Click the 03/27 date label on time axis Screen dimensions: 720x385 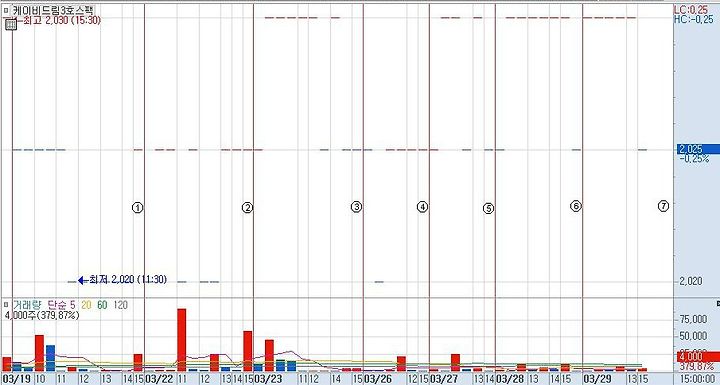click(x=444, y=379)
